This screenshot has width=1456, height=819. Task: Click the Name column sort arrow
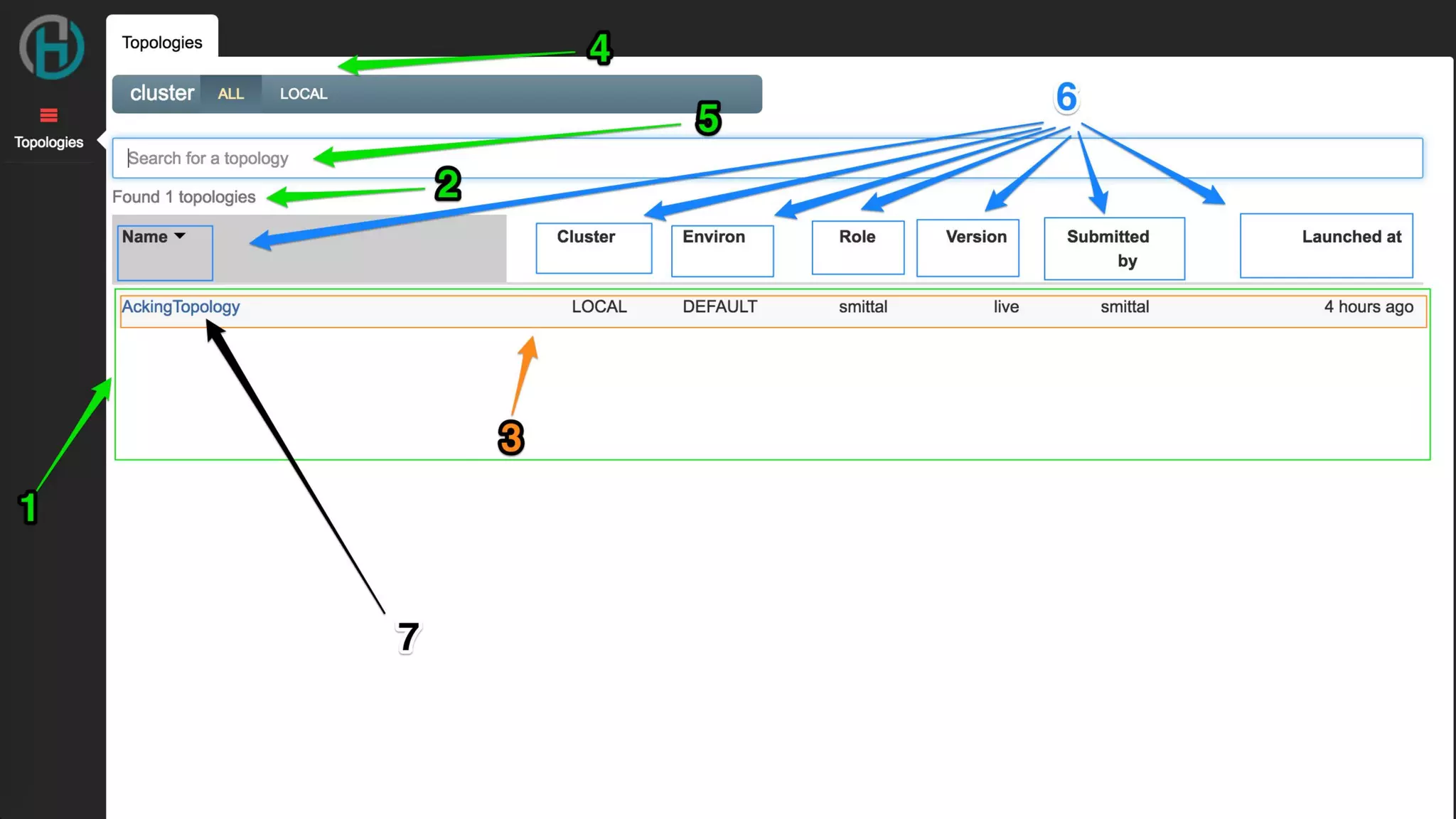point(180,236)
